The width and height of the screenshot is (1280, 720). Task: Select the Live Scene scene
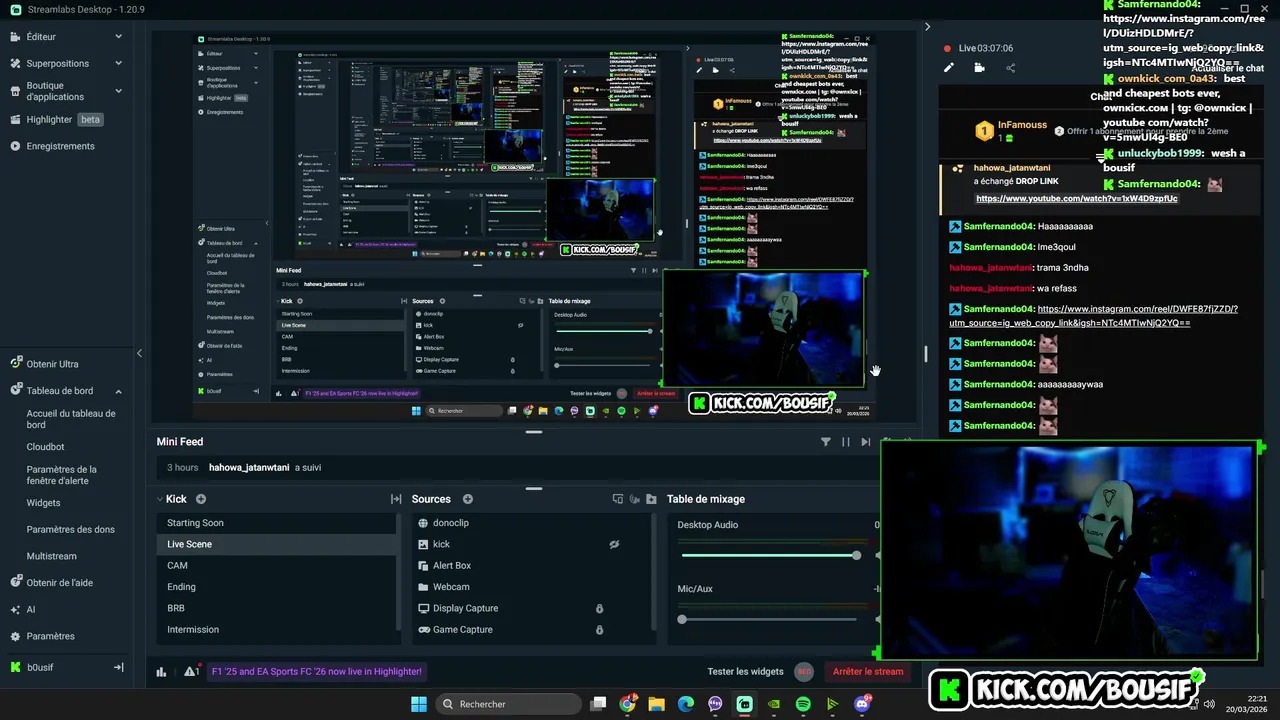click(x=277, y=544)
